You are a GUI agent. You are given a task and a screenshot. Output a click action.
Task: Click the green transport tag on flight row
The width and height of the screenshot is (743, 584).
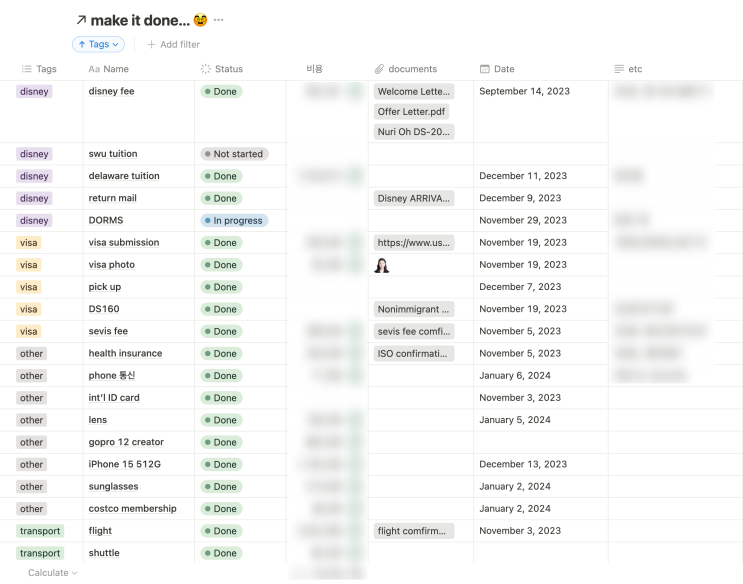click(x=40, y=531)
